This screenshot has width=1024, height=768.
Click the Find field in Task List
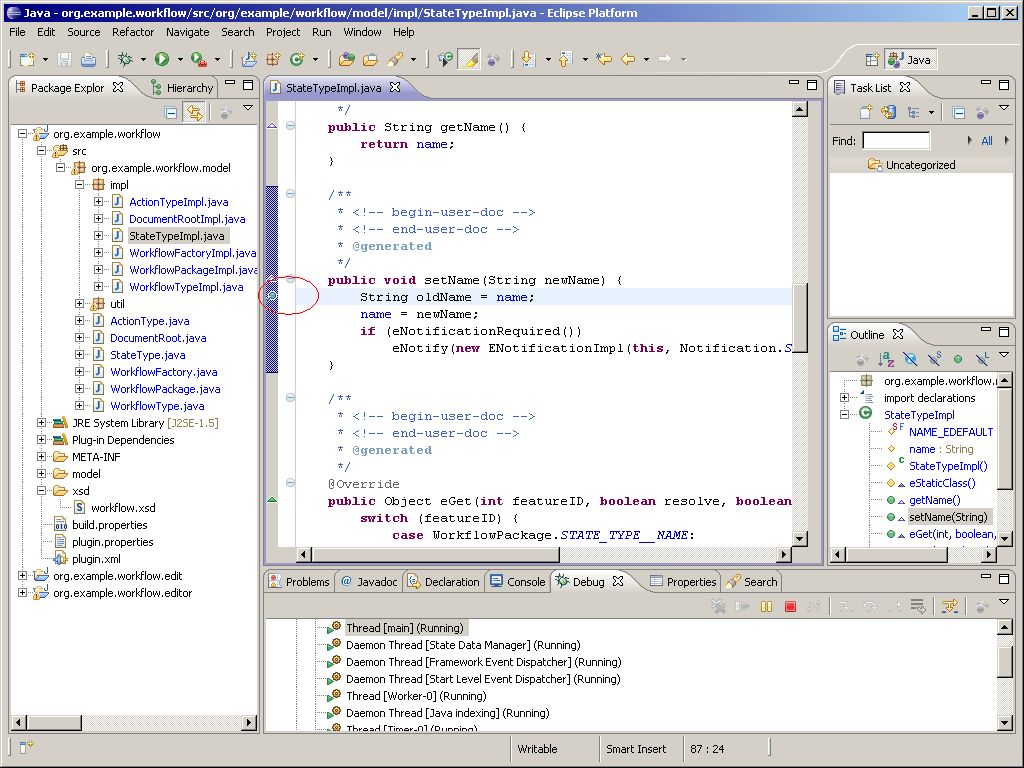896,141
